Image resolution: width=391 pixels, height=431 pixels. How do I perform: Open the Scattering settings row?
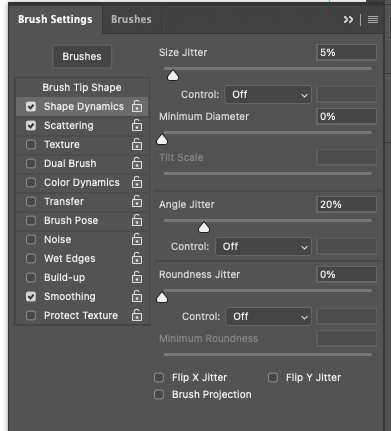click(x=82, y=126)
